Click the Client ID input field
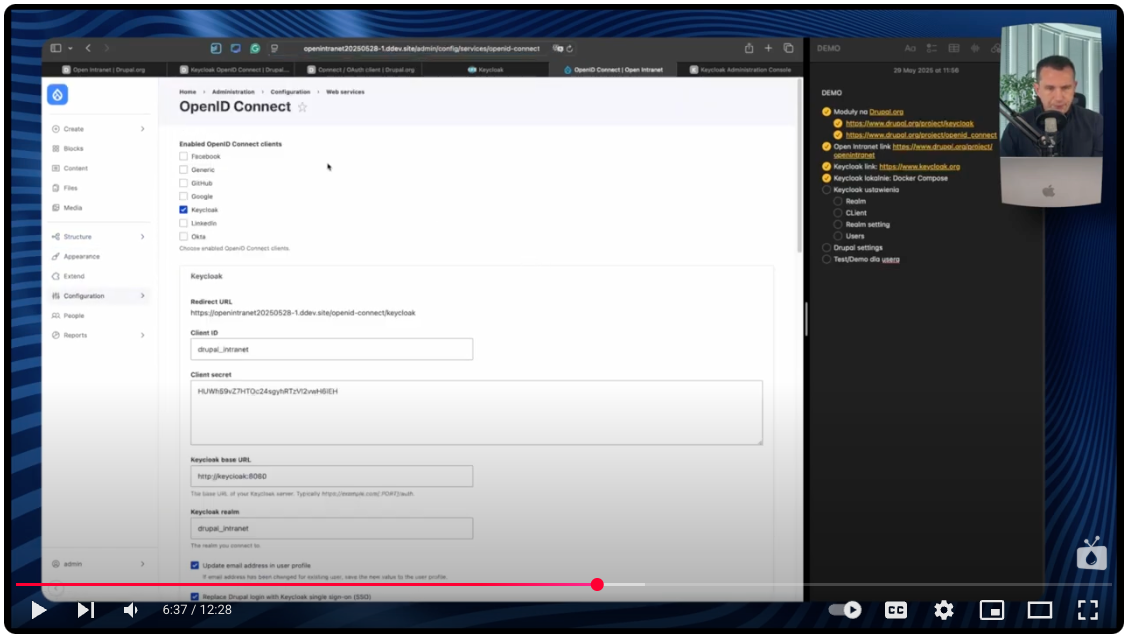Image resolution: width=1129 pixels, height=639 pixels. click(331, 349)
